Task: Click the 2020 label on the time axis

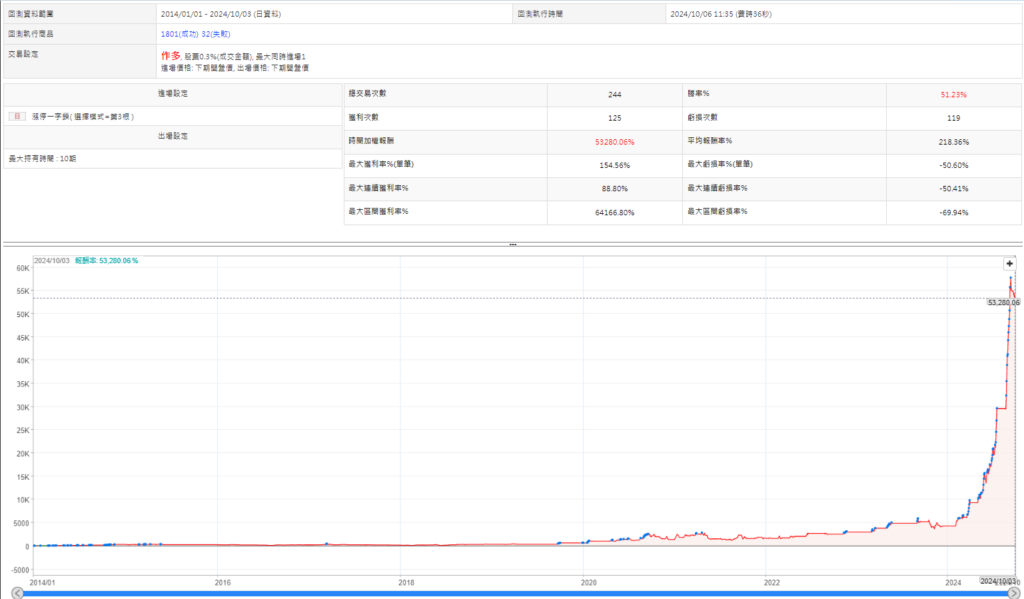Action: tap(589, 581)
